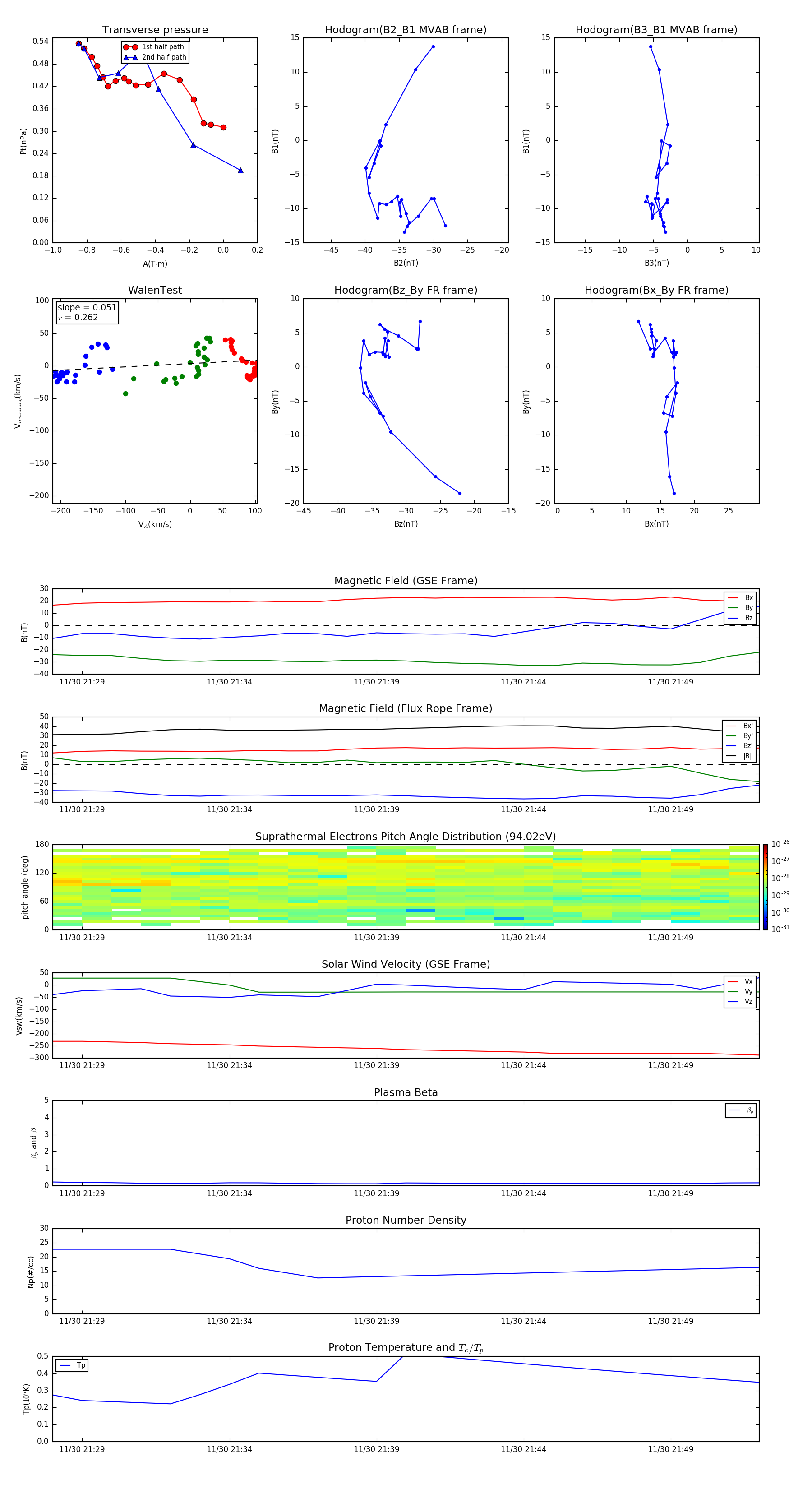Click the 'Proton Number Density' title
Viewport: 812px width, 1489px height.
coord(405,1220)
